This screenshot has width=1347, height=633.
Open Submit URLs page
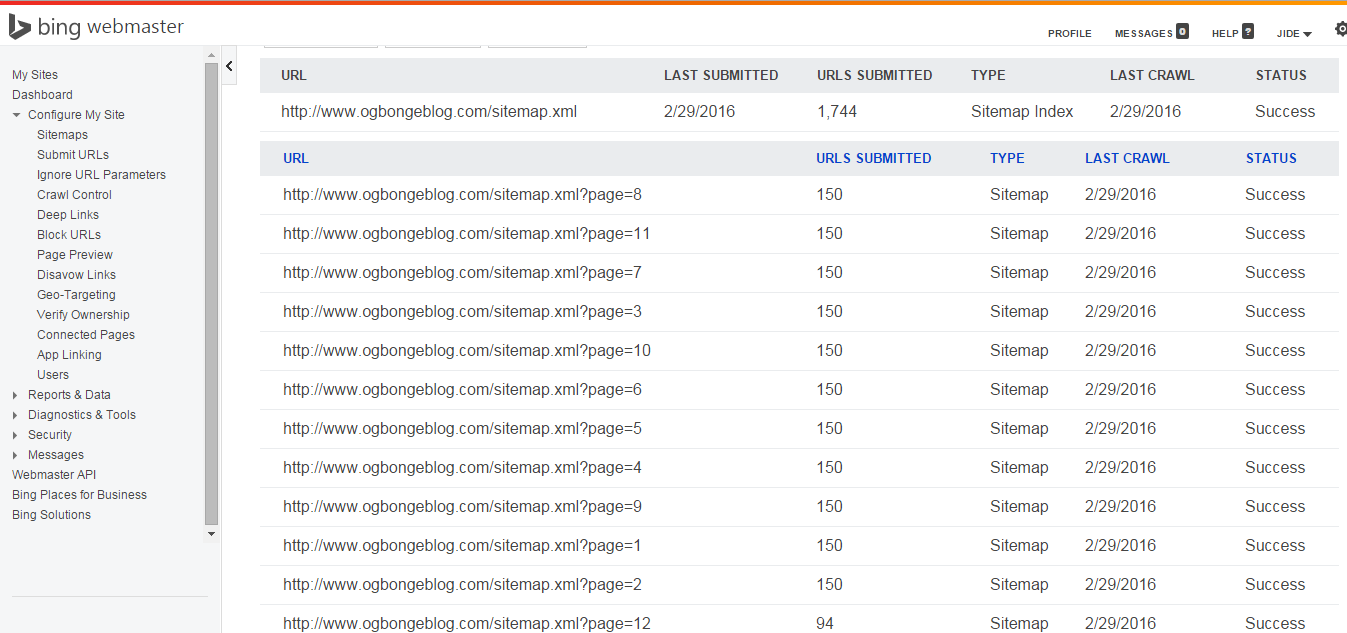pyautogui.click(x=73, y=155)
